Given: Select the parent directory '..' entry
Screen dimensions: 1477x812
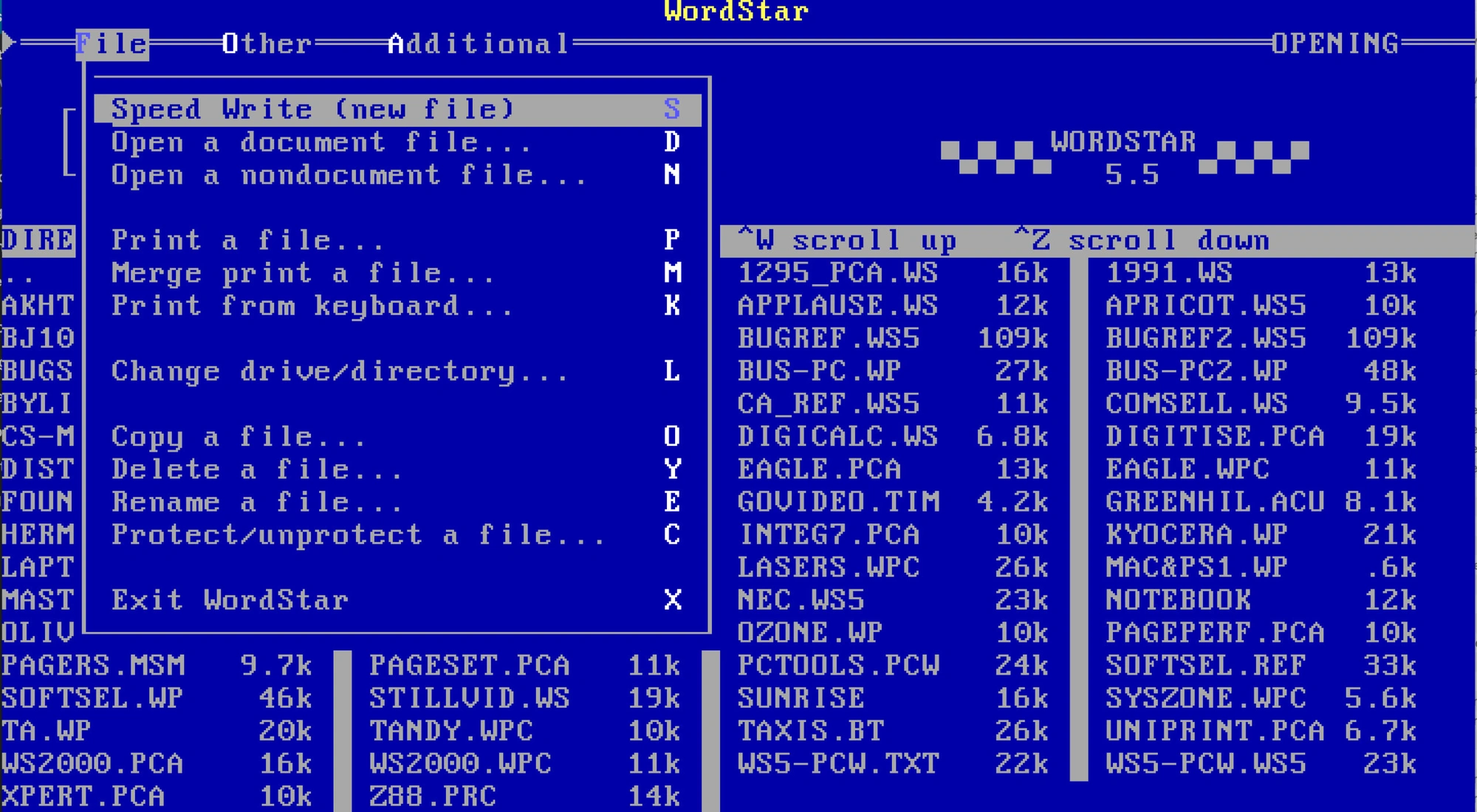Looking at the screenshot, I should pyautogui.click(x=18, y=281).
